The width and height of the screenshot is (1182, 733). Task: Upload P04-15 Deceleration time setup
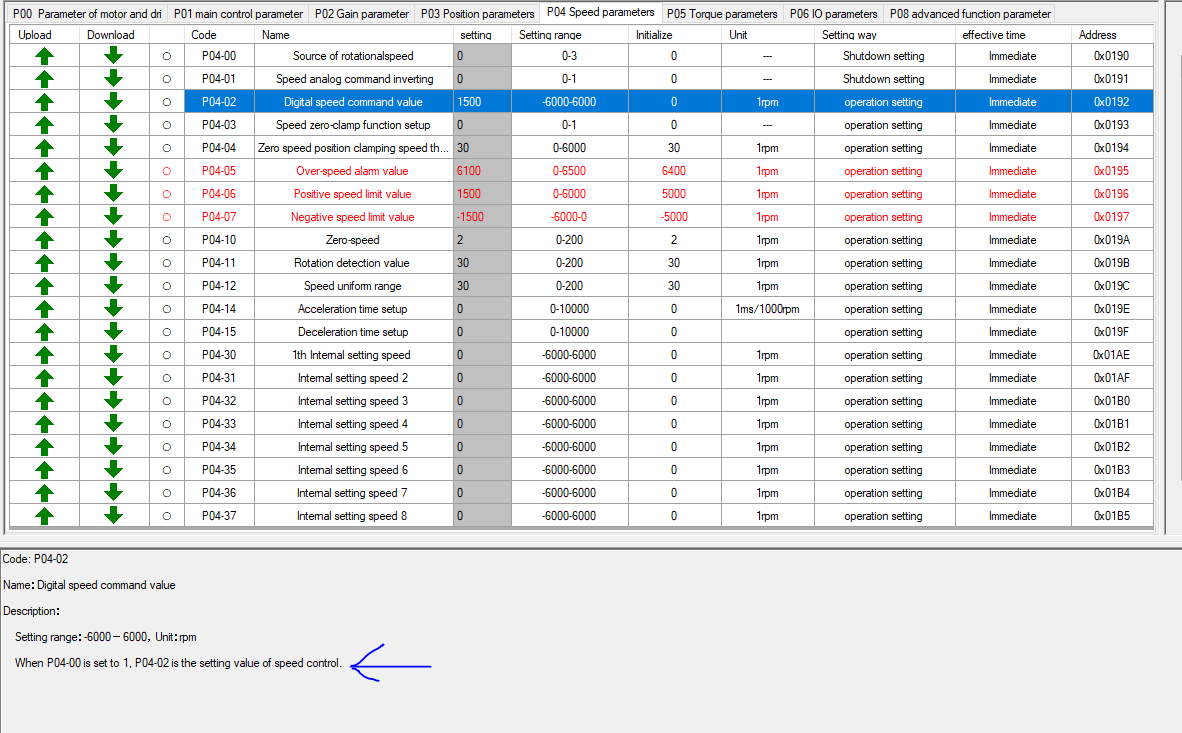coord(44,332)
